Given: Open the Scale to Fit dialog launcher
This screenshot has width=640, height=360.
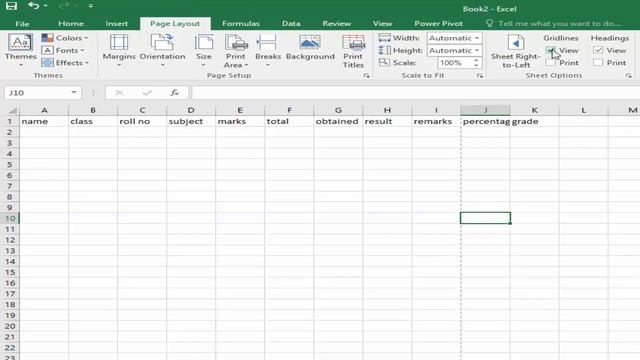Looking at the screenshot, I should [x=480, y=76].
